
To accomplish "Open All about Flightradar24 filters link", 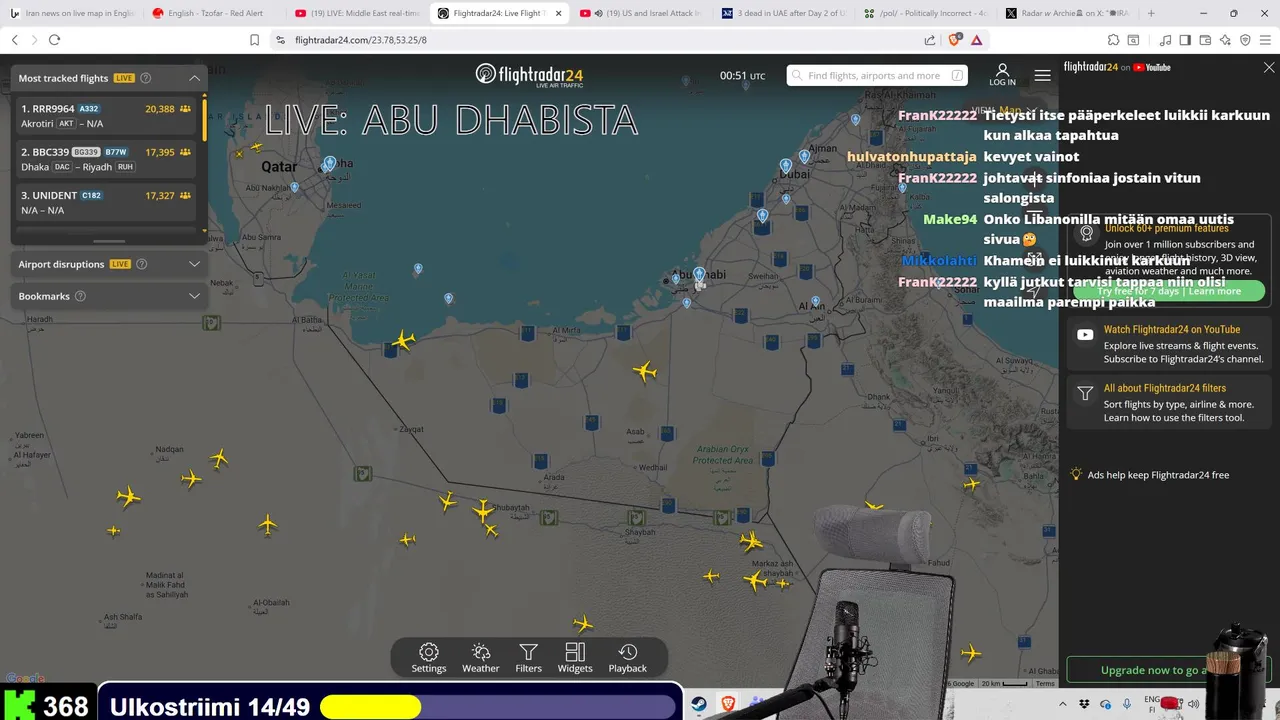I will (1164, 388).
